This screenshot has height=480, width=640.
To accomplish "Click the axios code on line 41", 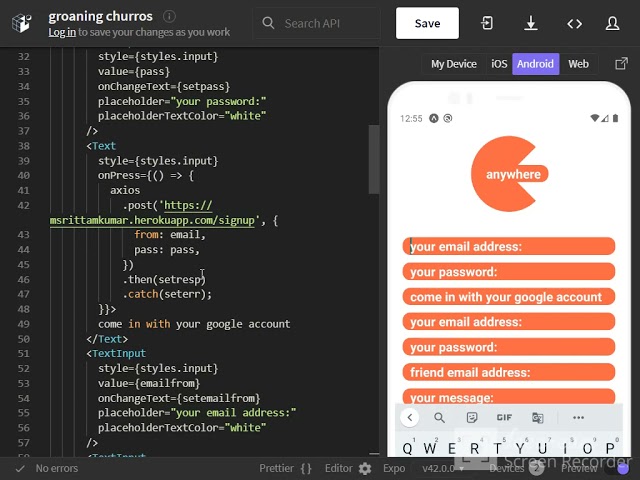I will 125,191.
